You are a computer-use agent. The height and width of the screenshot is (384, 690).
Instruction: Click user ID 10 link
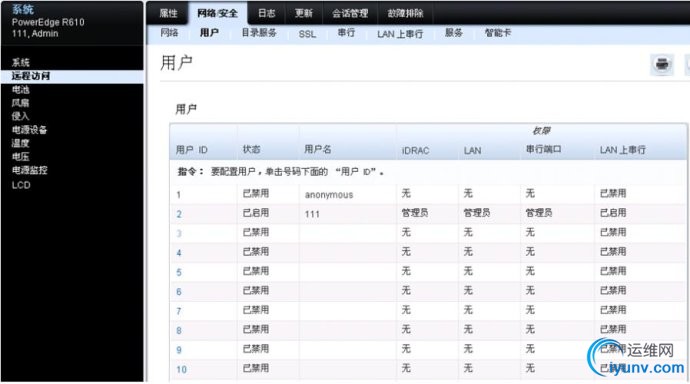181,369
